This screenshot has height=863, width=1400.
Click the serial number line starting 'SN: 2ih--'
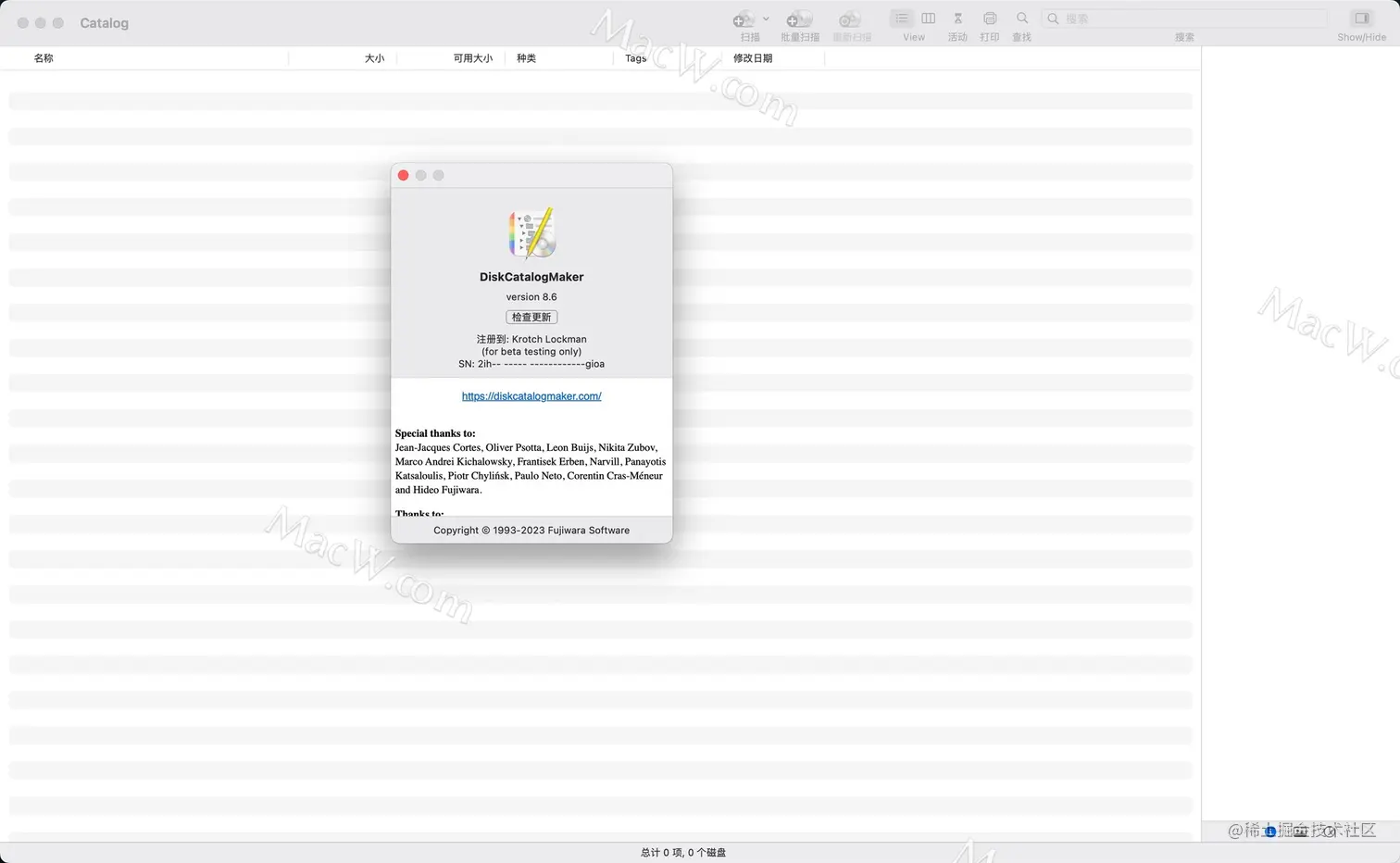[x=531, y=364]
